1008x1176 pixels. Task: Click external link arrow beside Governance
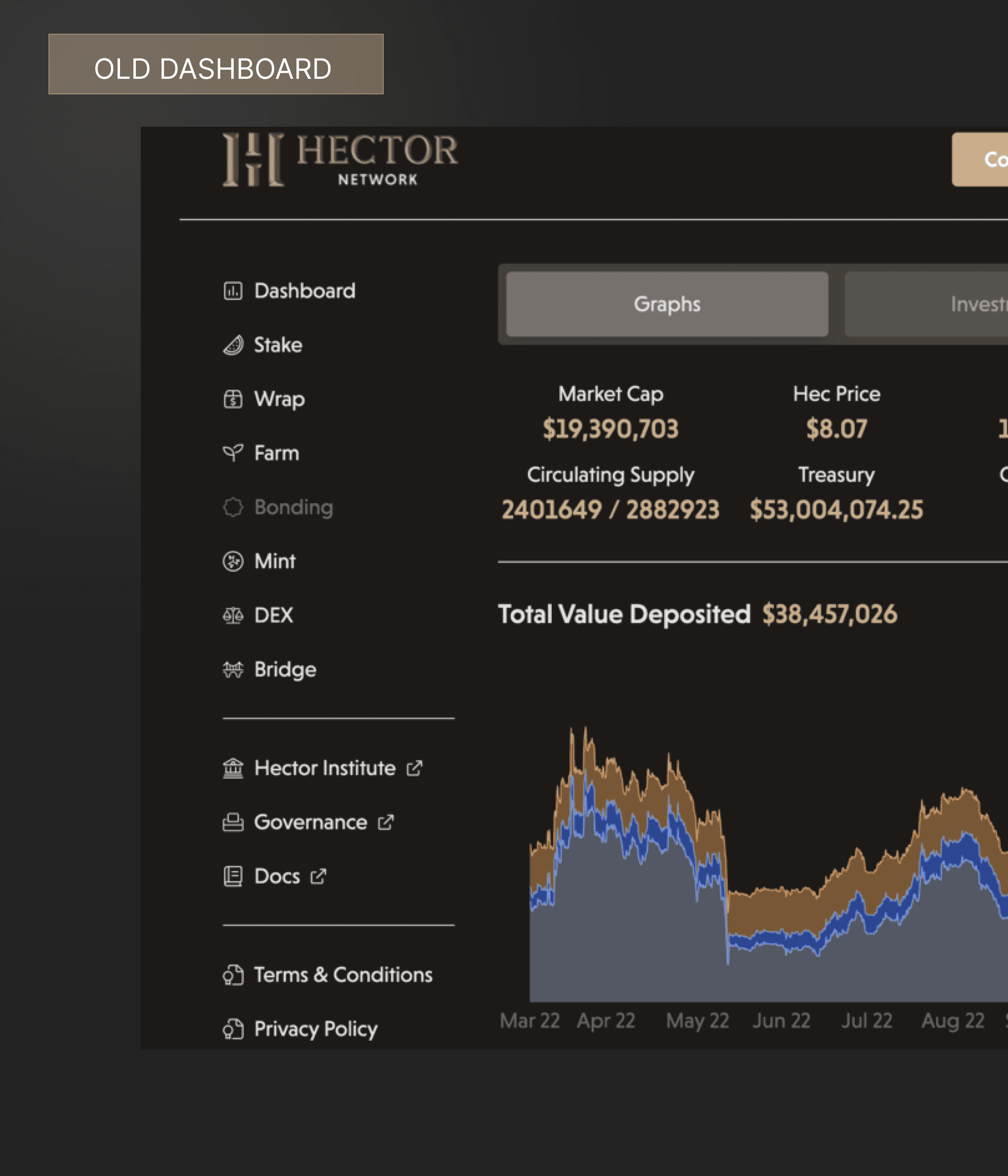pos(386,822)
